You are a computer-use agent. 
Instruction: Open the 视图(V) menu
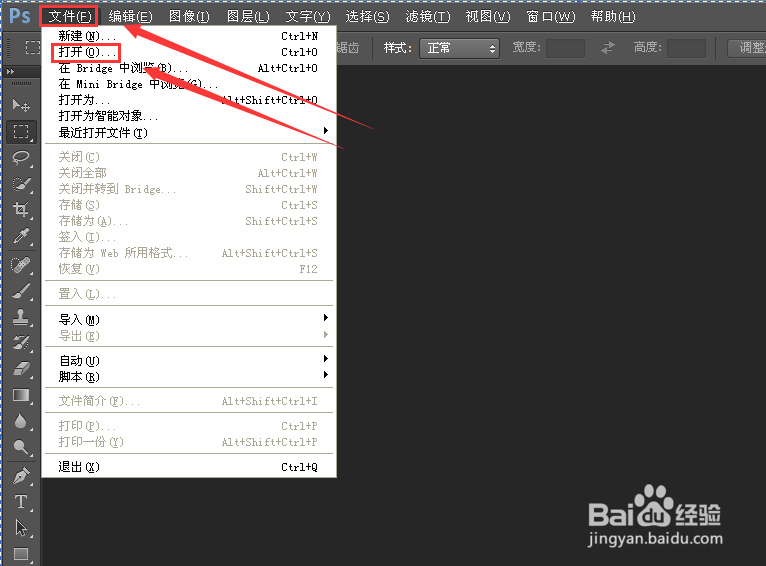(488, 16)
